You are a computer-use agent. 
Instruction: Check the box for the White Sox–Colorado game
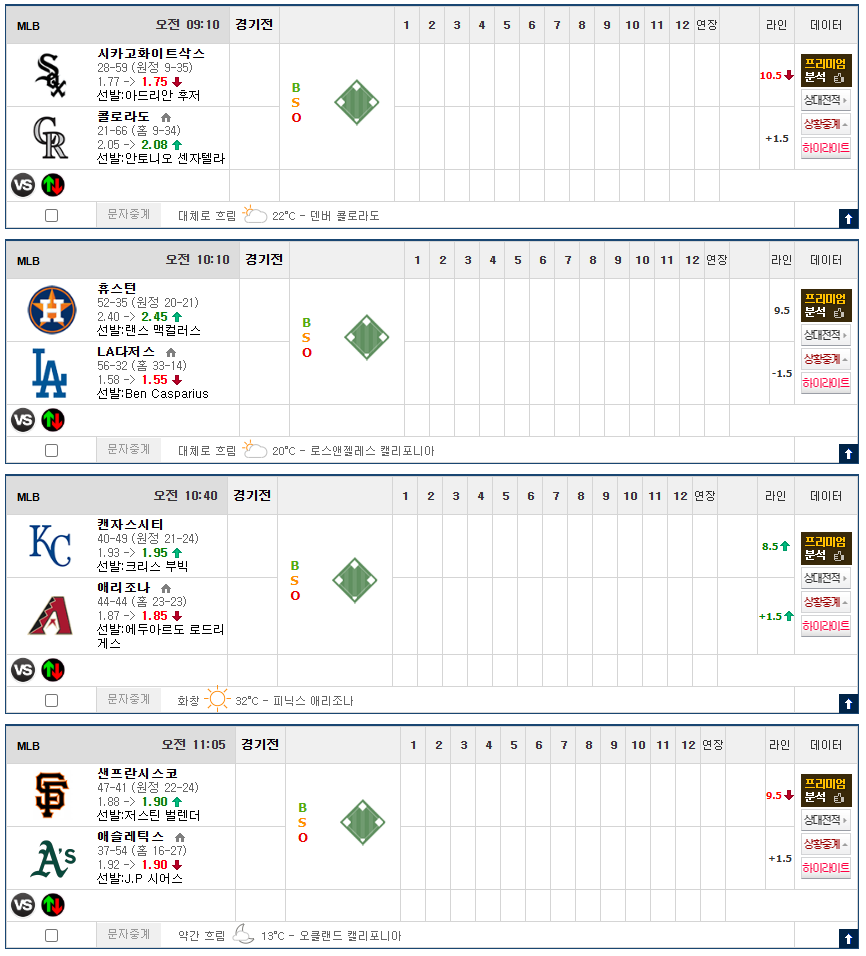tap(52, 215)
